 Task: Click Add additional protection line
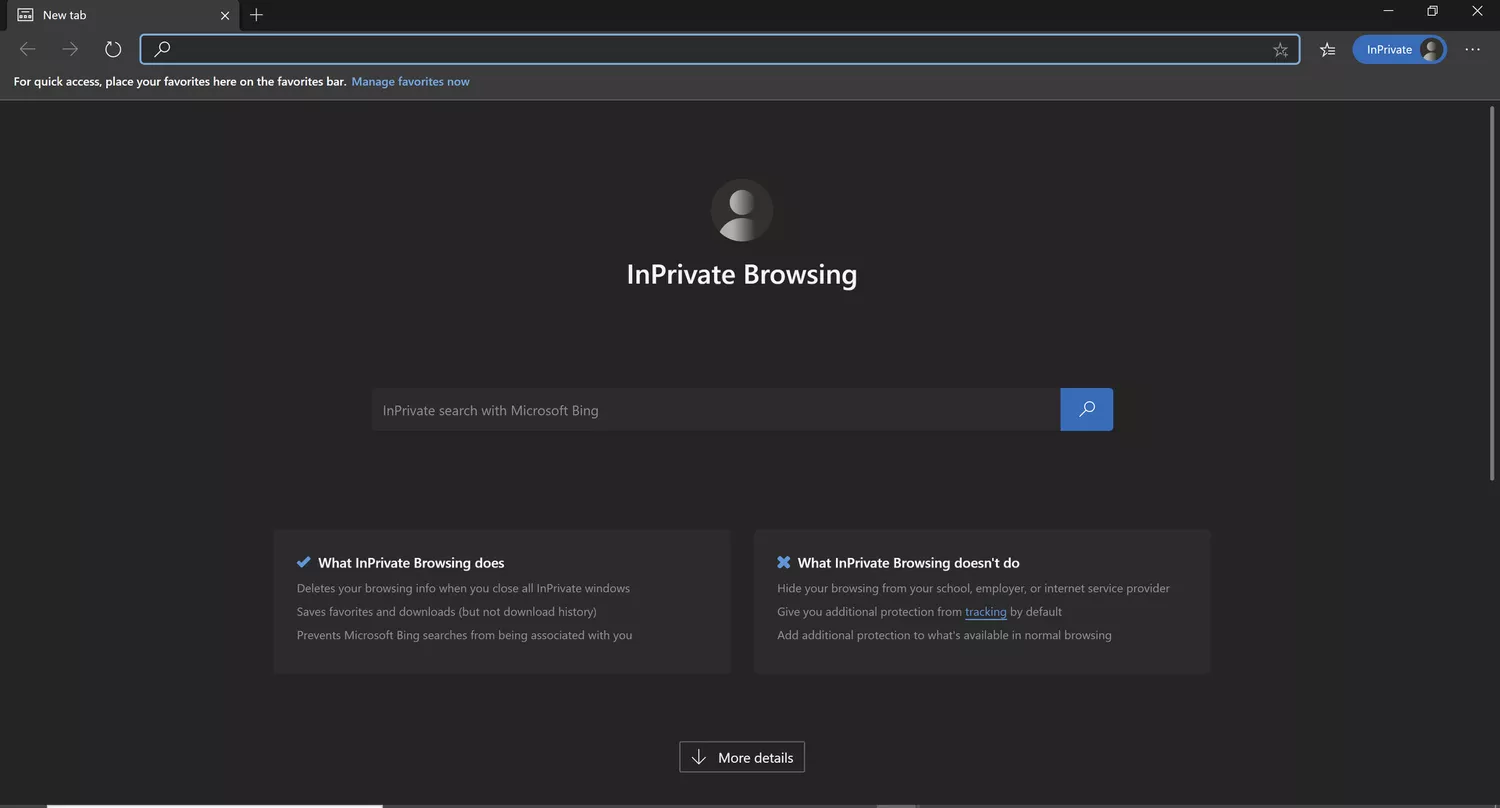(x=944, y=635)
